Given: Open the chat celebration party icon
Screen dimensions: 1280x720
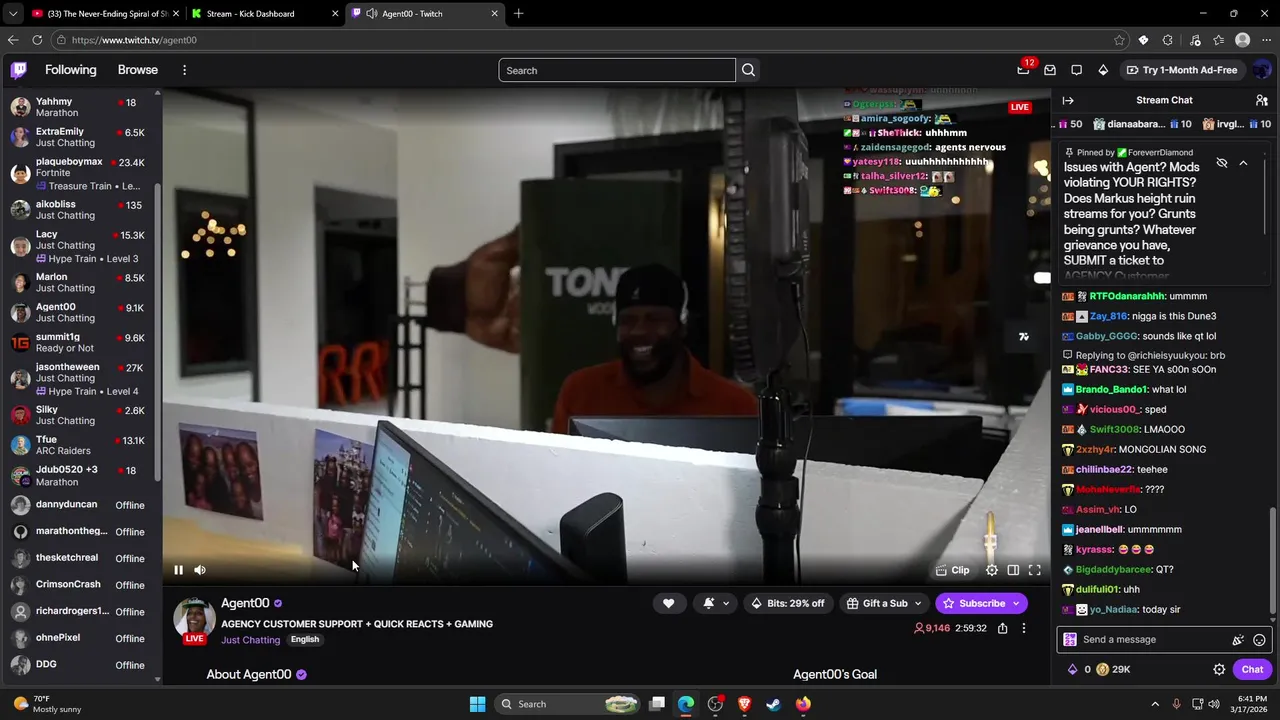Looking at the screenshot, I should tap(1238, 640).
